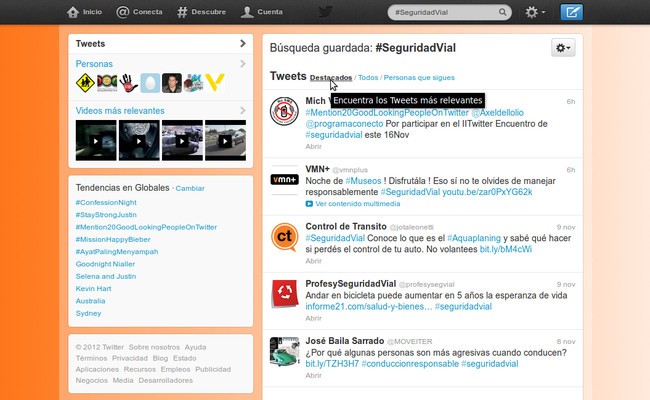Click the yellow V logo avatar
Viewport: 650px width, 400px height.
point(215,83)
